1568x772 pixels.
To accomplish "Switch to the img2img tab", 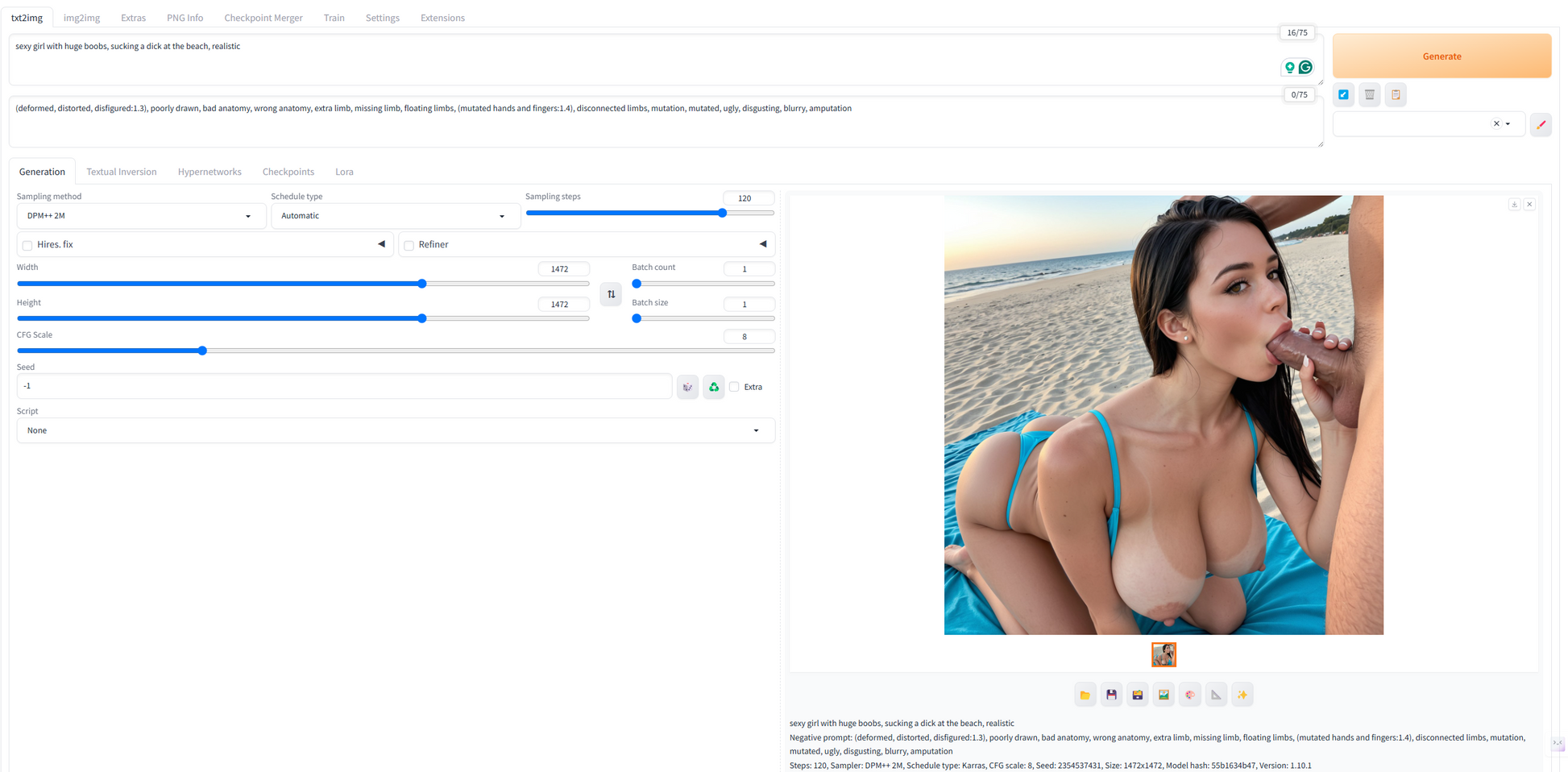I will click(81, 18).
